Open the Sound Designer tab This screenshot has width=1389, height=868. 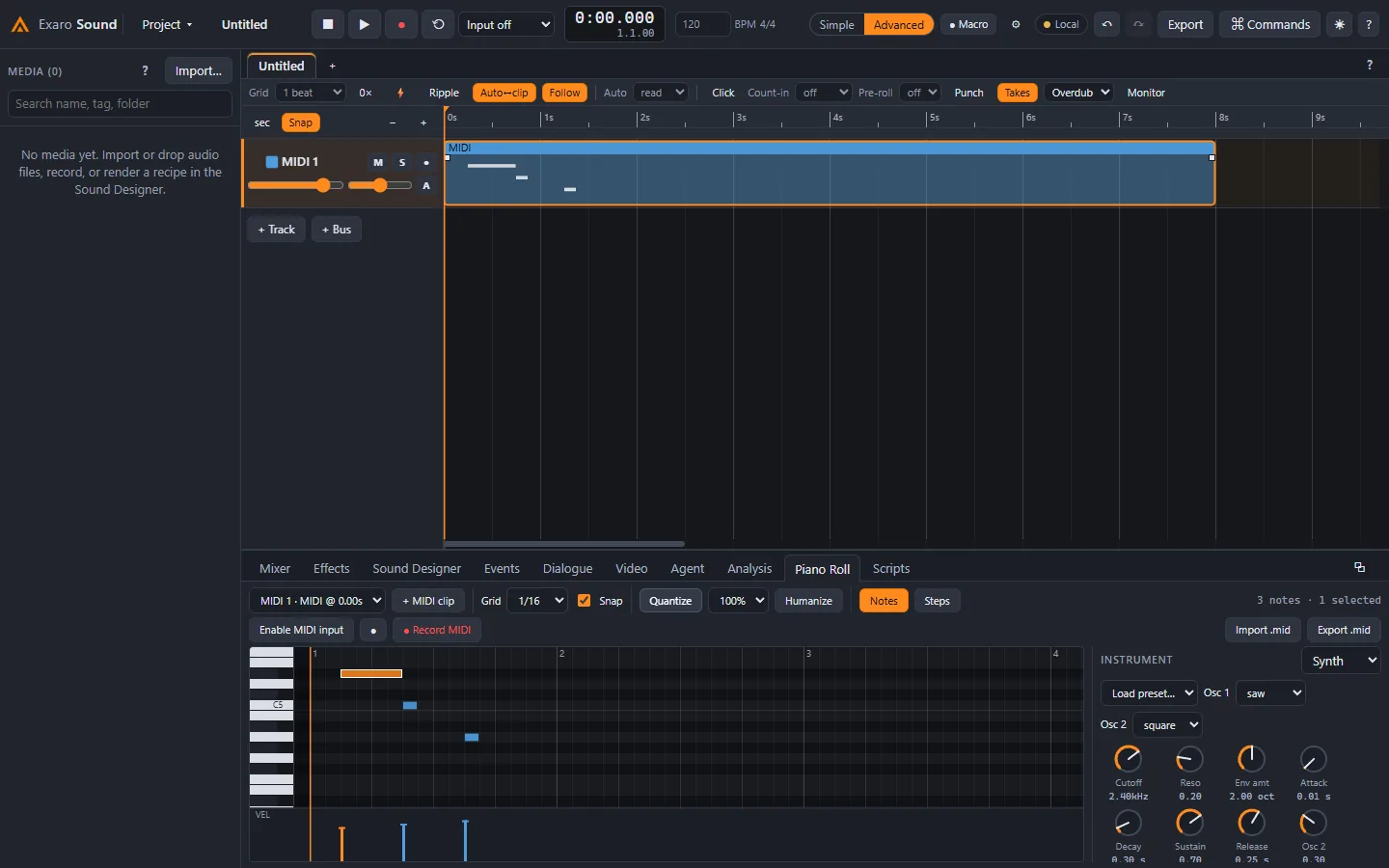tap(417, 568)
